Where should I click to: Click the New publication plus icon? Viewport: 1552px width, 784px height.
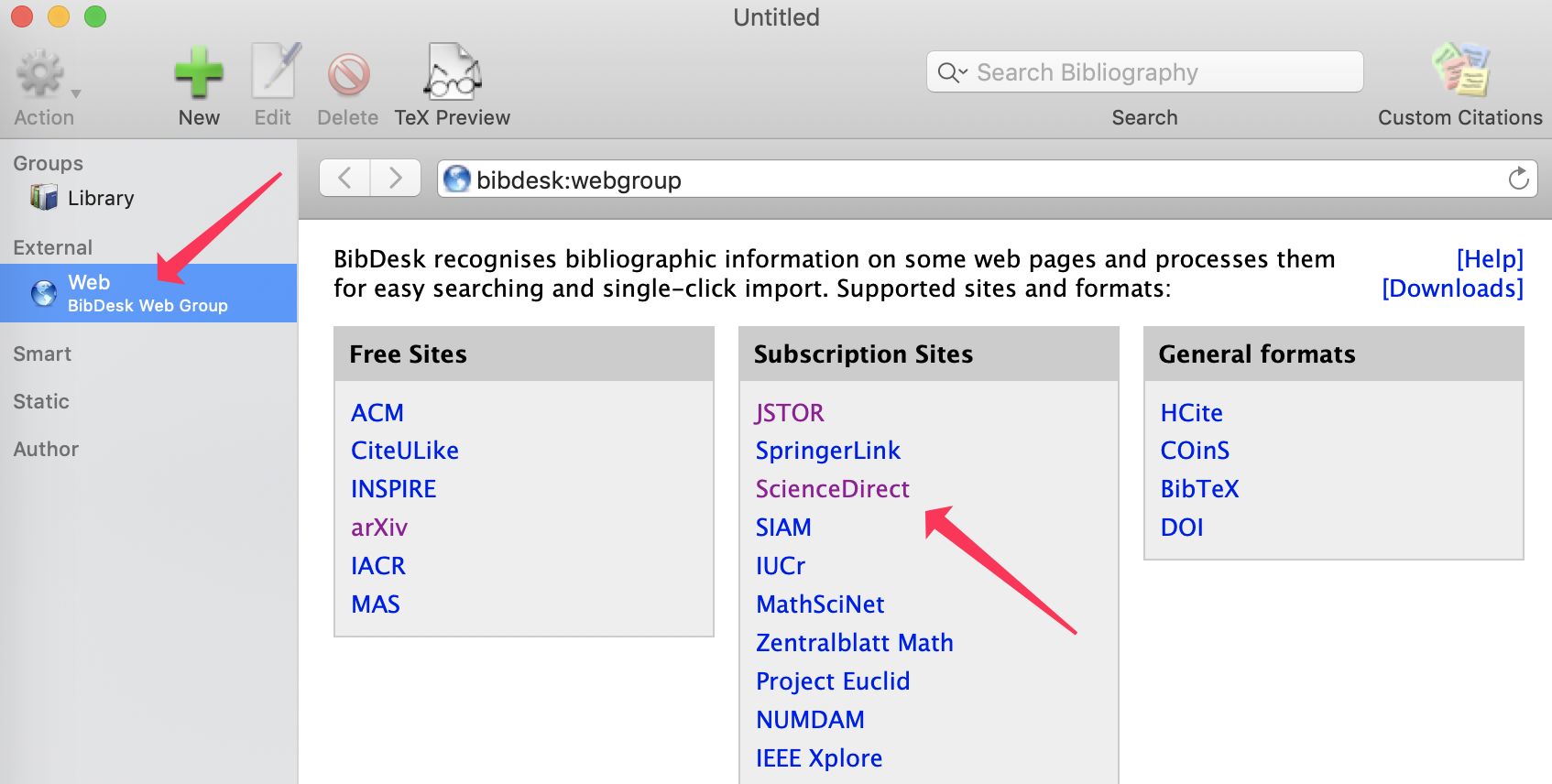coord(199,73)
